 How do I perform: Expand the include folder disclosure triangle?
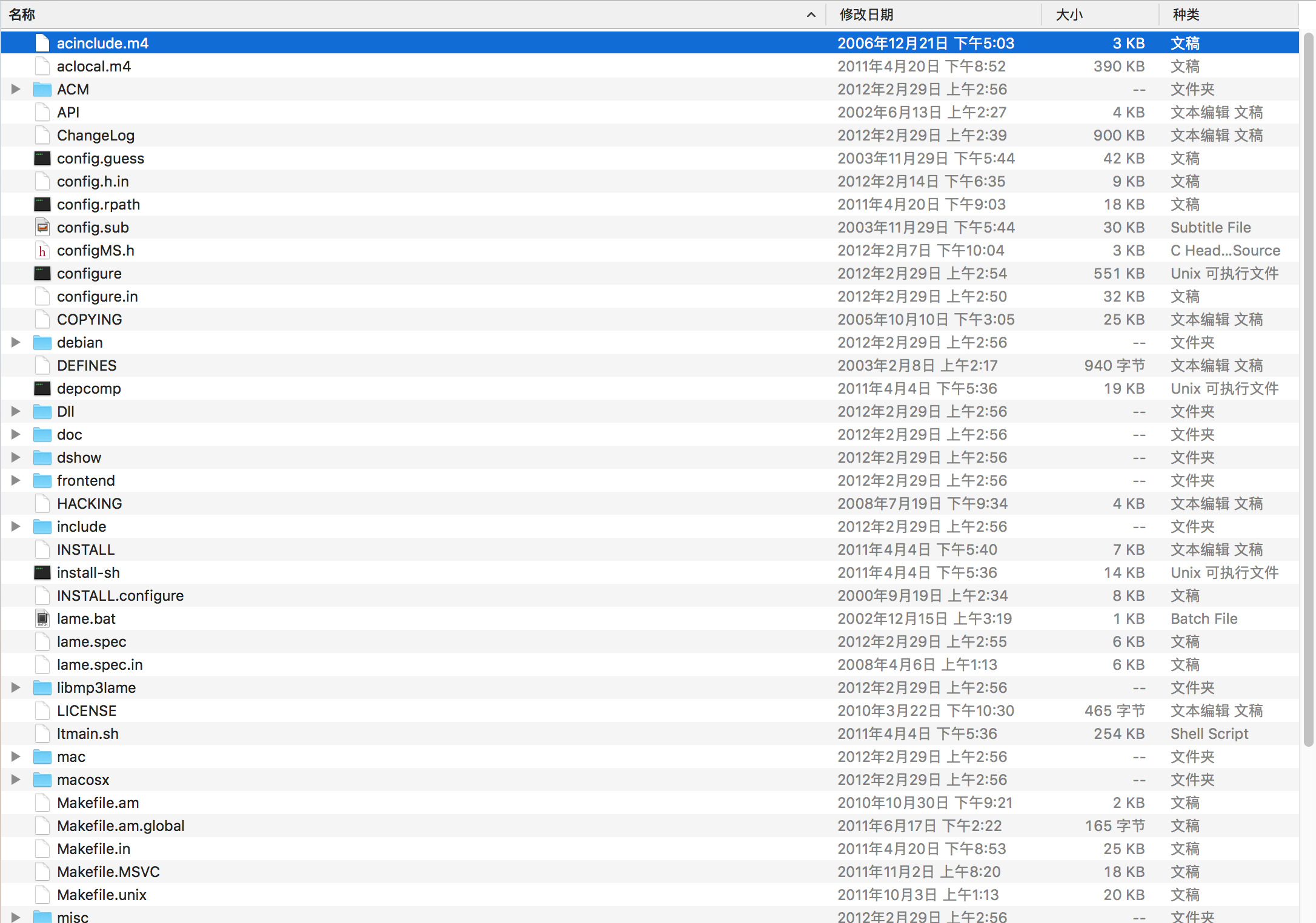(x=16, y=526)
